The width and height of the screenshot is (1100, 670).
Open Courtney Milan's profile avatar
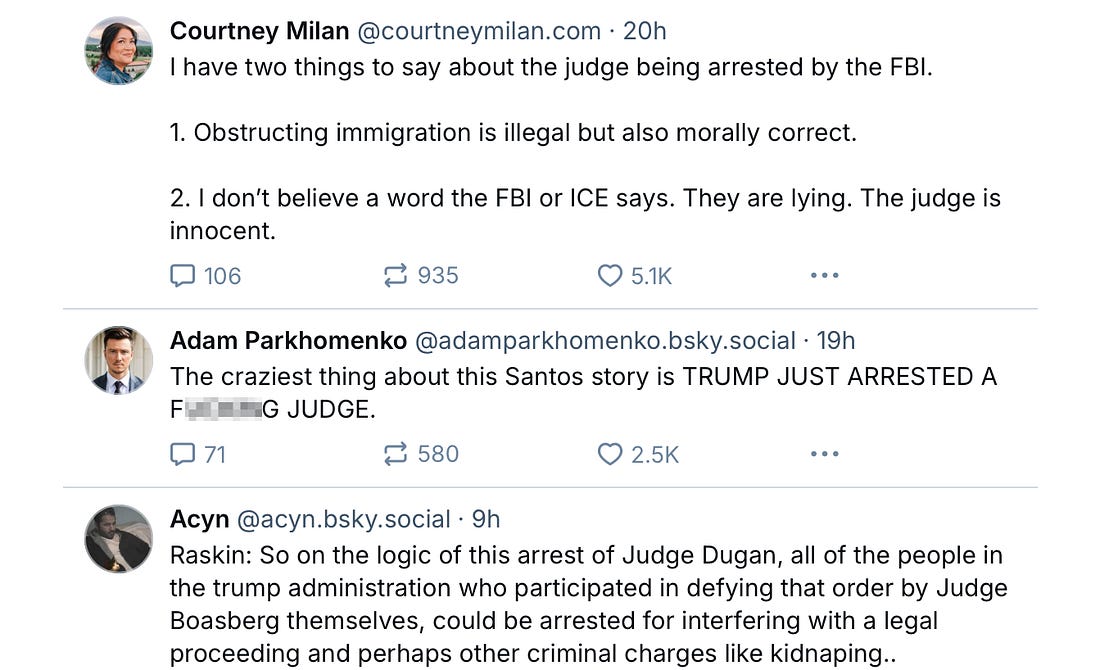(119, 50)
